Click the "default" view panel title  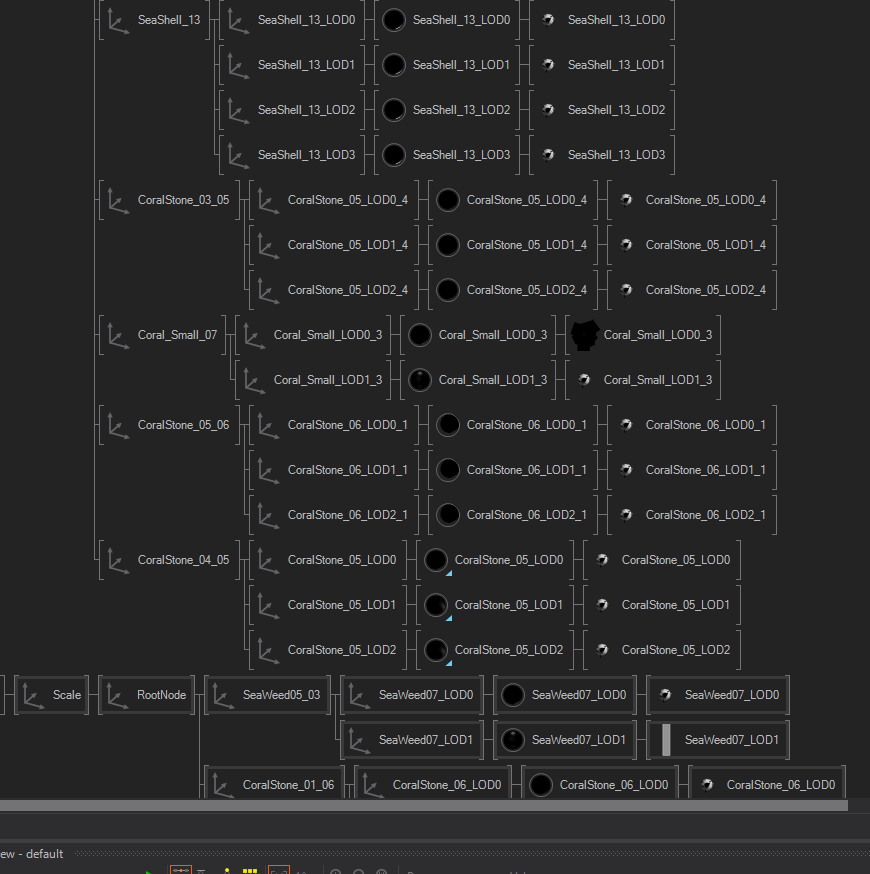[x=44, y=854]
